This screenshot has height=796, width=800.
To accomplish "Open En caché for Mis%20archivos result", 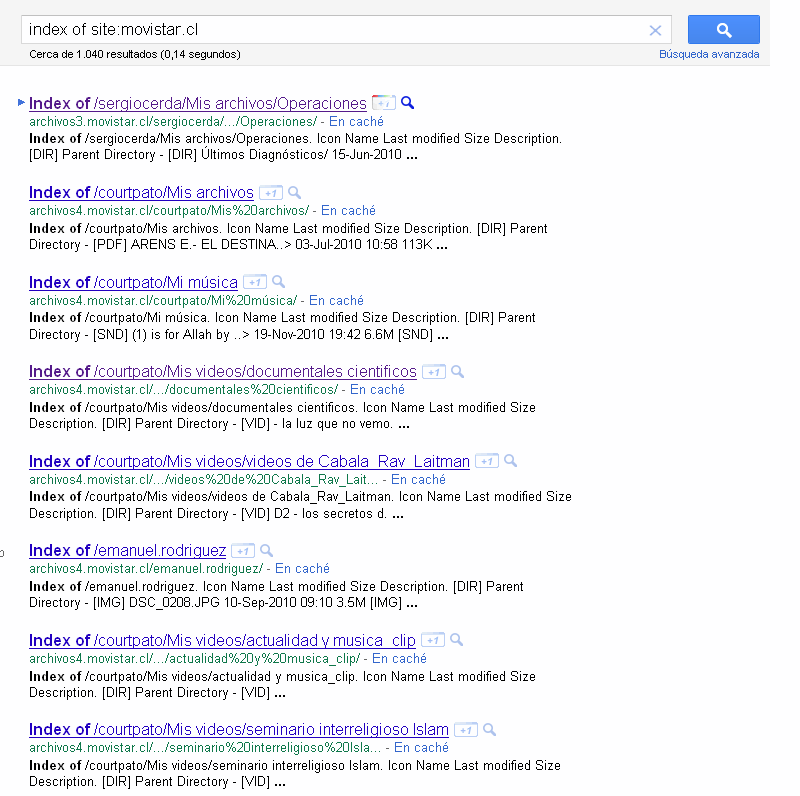I will tap(348, 211).
